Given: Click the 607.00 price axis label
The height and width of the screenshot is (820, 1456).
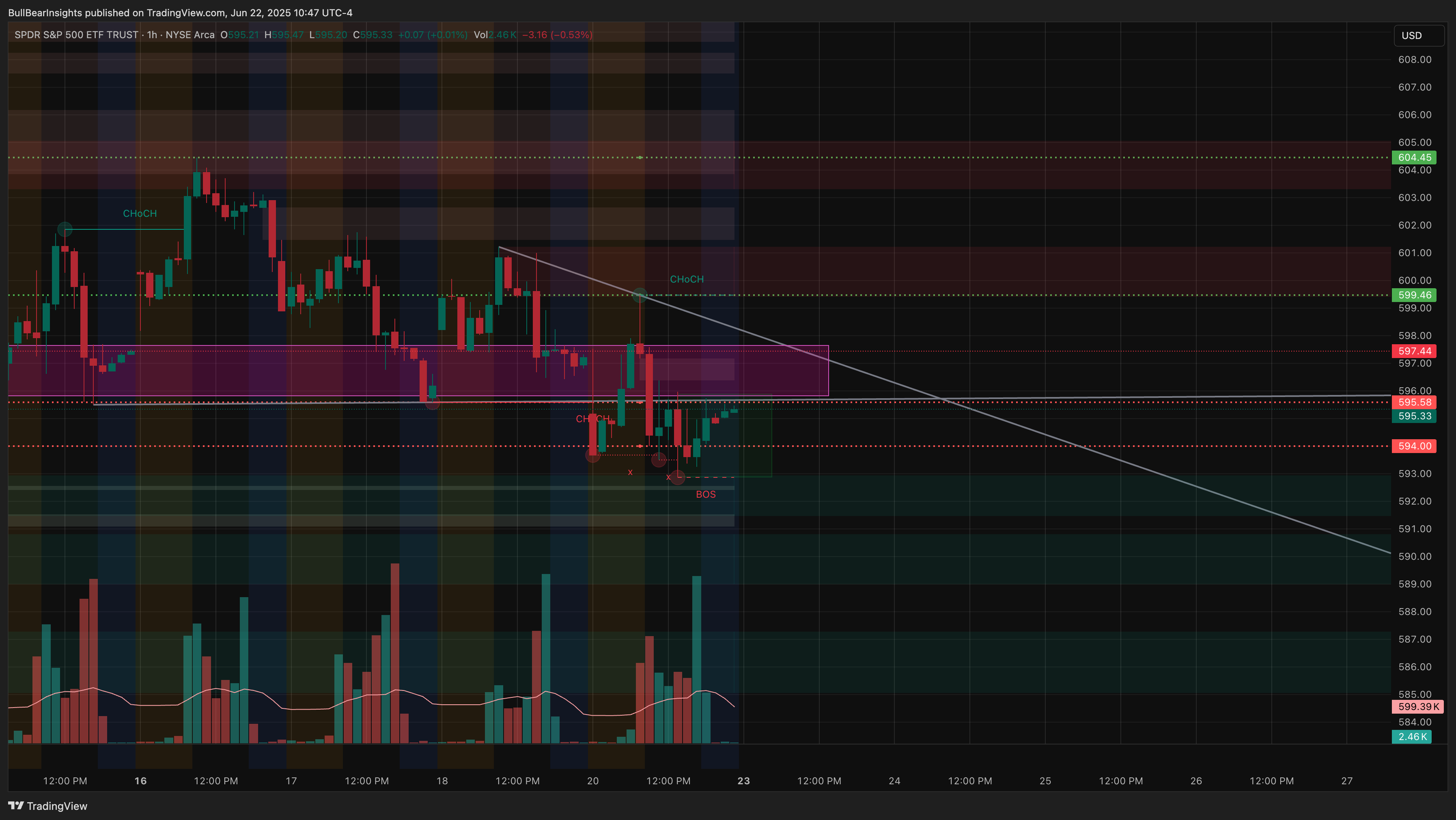Looking at the screenshot, I should 1415,87.
